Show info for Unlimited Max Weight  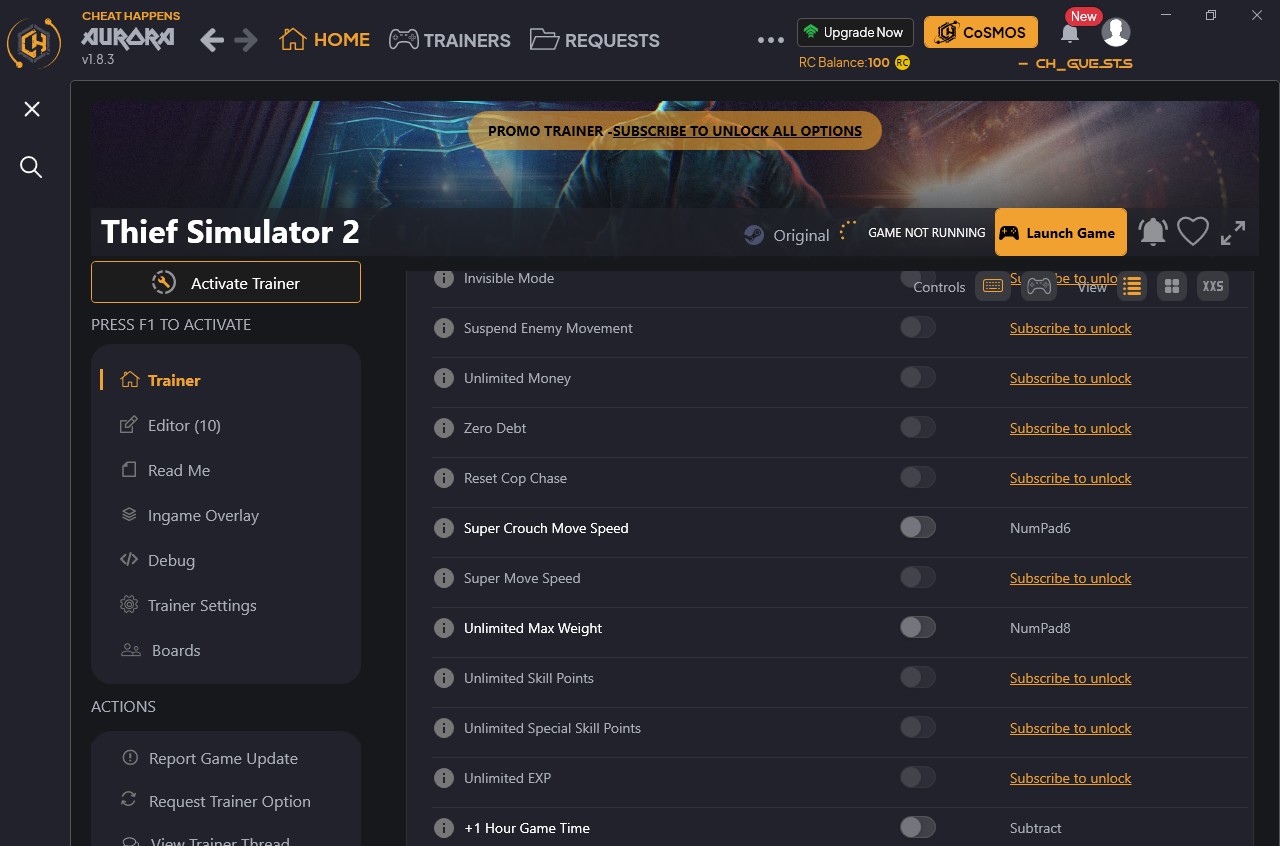pos(444,628)
